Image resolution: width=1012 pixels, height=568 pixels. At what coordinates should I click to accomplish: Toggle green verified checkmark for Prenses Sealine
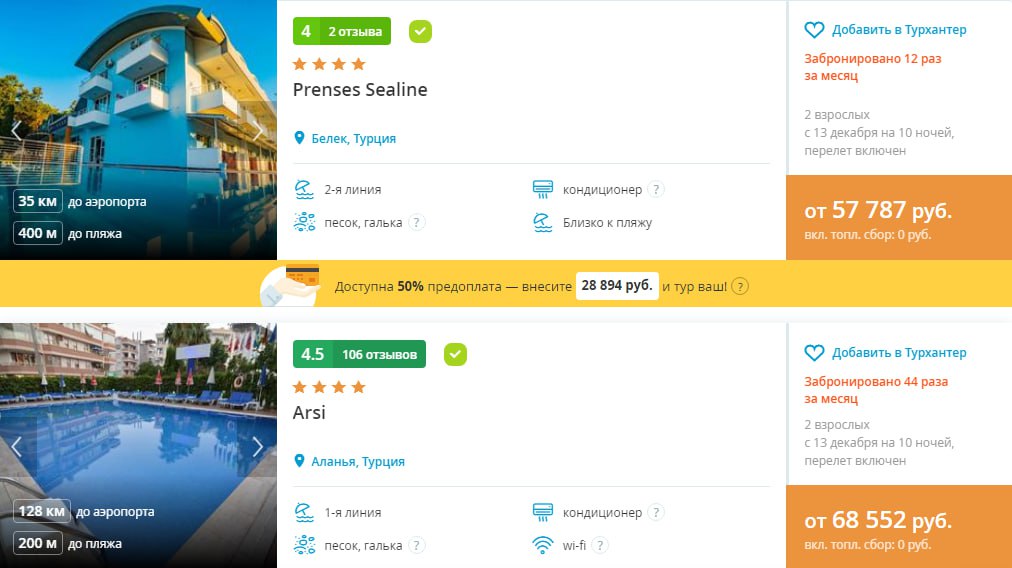pyautogui.click(x=420, y=32)
